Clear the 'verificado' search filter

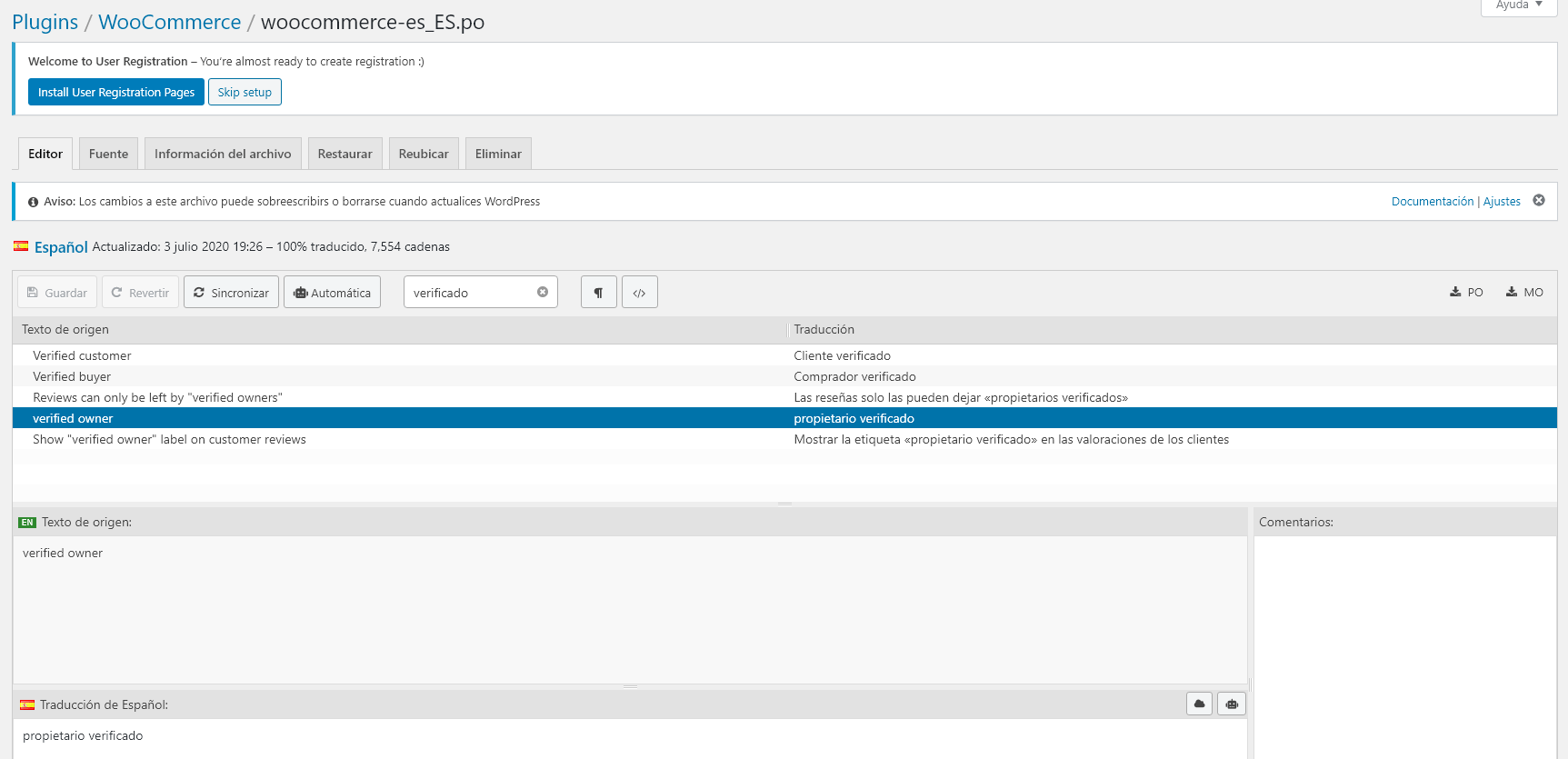pyautogui.click(x=543, y=292)
